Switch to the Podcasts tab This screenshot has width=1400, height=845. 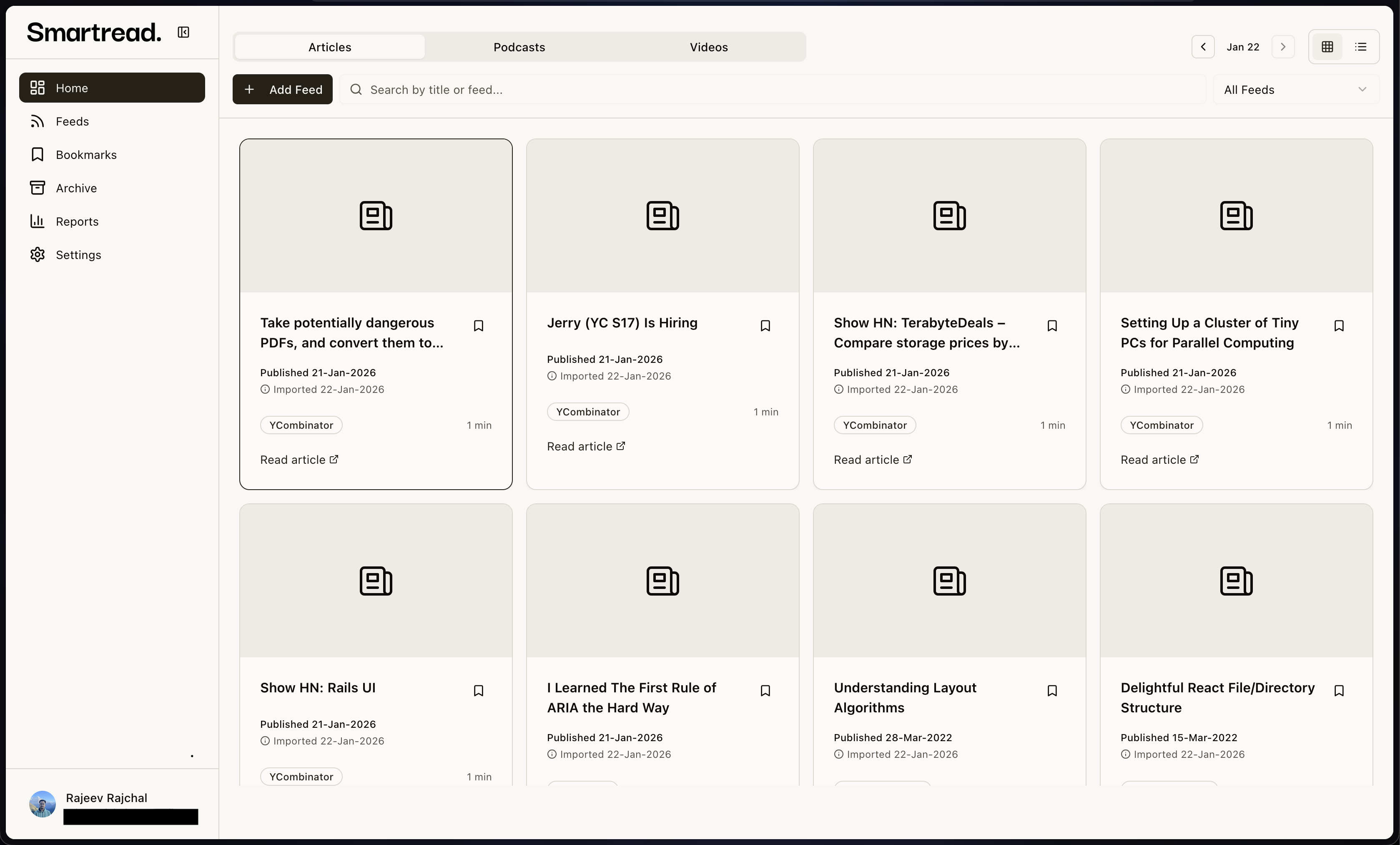click(519, 47)
